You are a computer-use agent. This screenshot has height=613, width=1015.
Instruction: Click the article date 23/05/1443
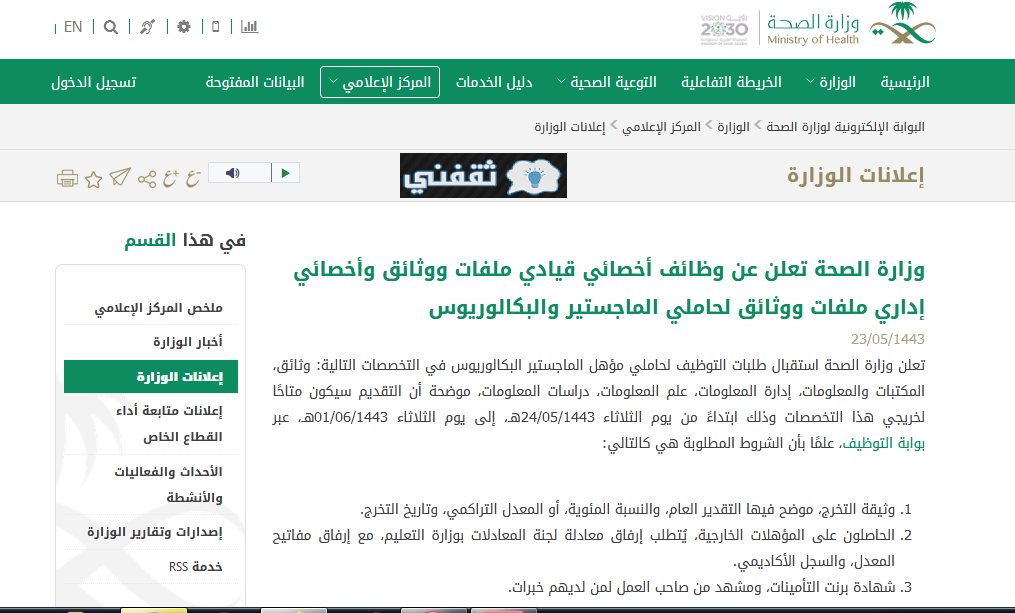(x=887, y=339)
